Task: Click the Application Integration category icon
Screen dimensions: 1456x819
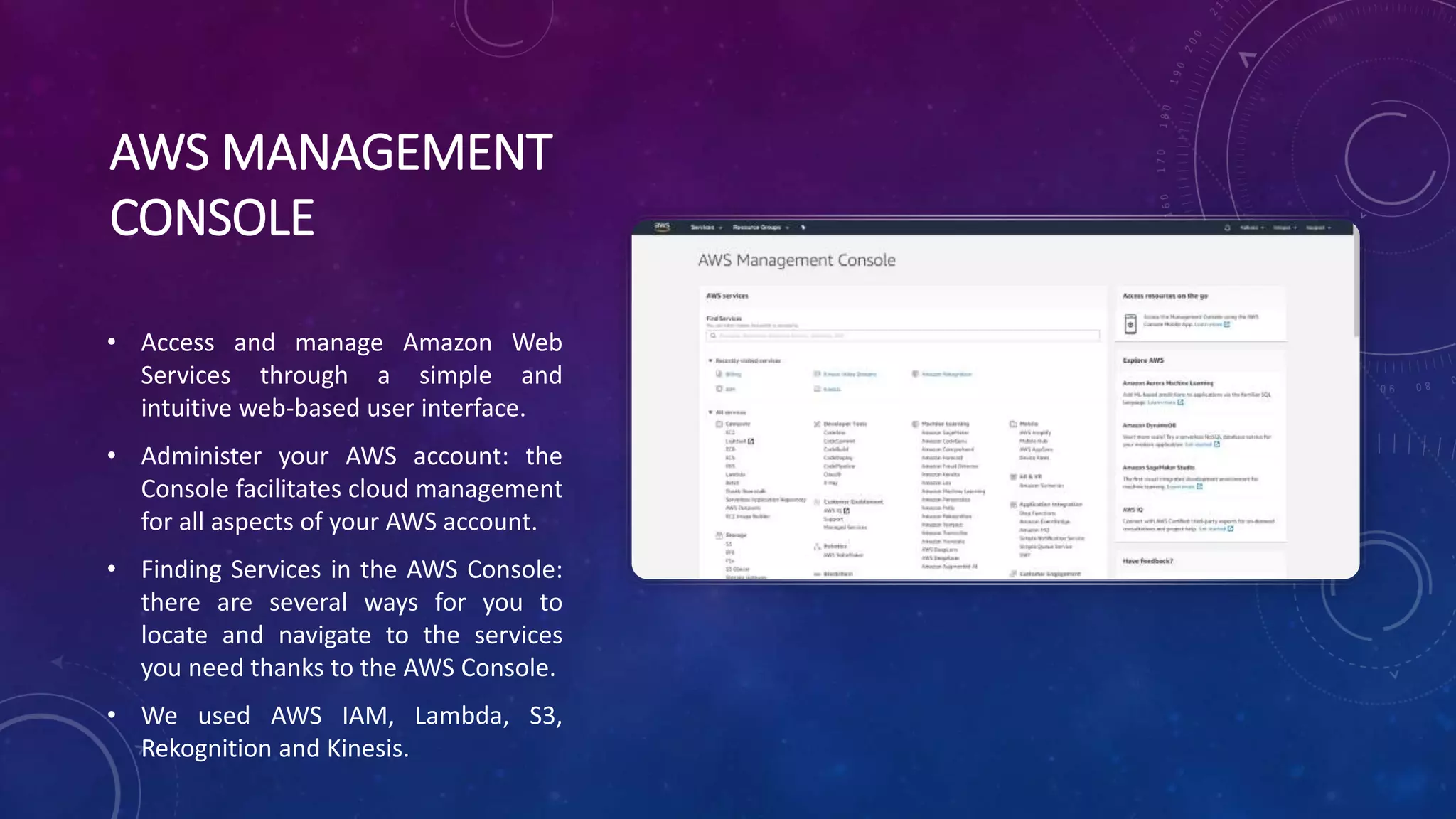Action: point(1013,505)
